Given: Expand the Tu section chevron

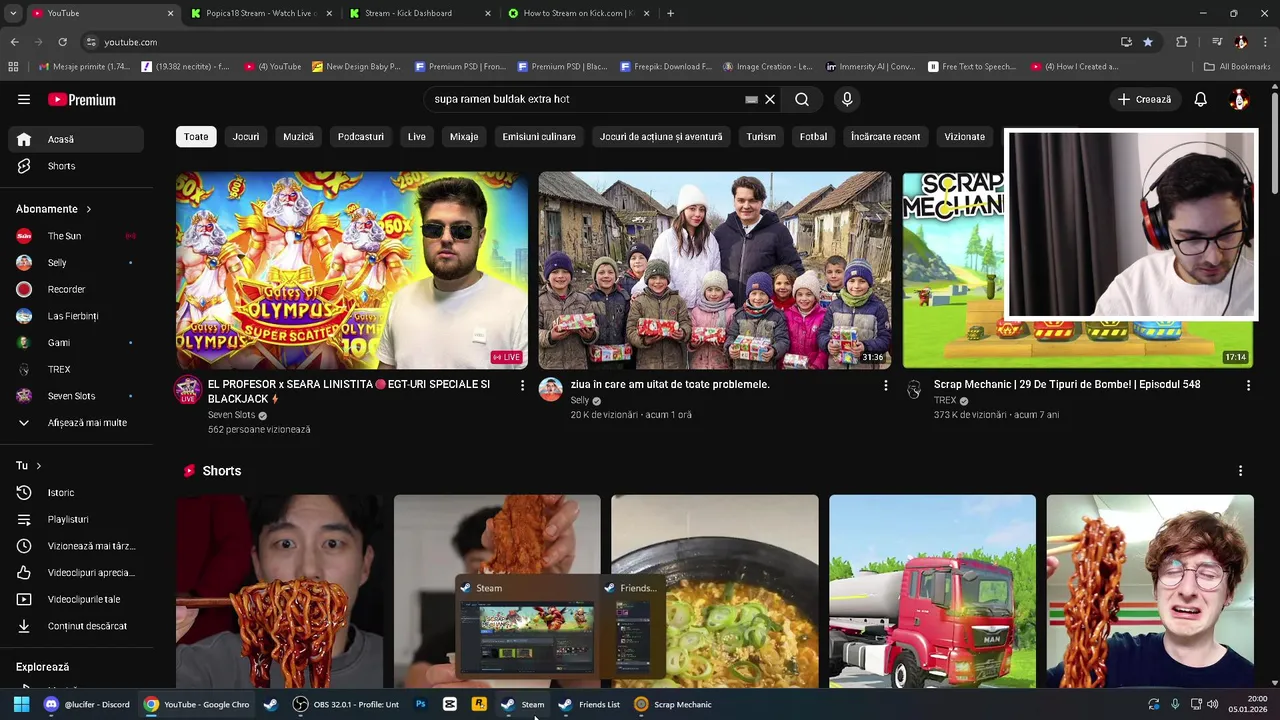Looking at the screenshot, I should coord(38,466).
